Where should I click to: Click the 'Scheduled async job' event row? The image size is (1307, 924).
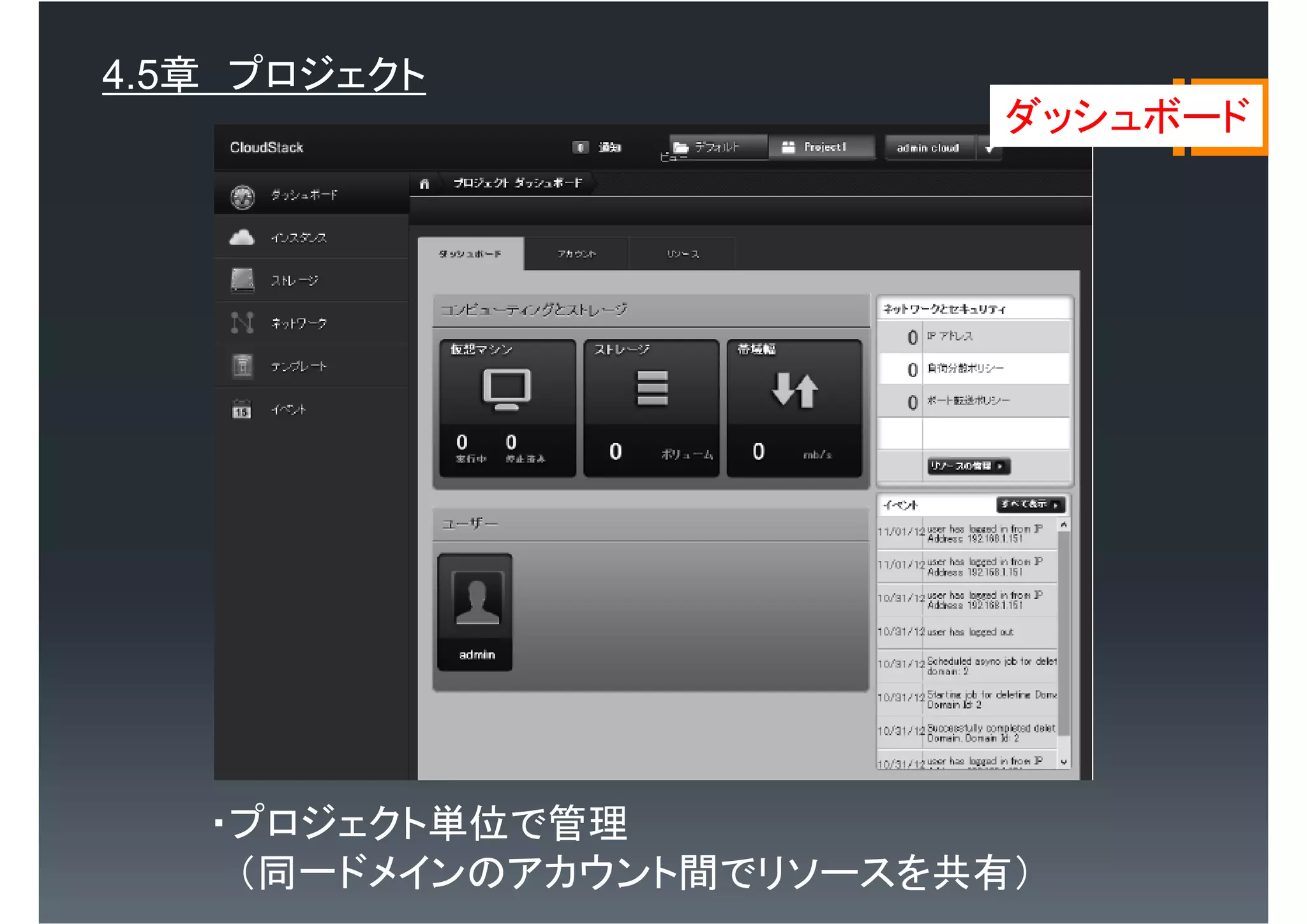(x=967, y=666)
